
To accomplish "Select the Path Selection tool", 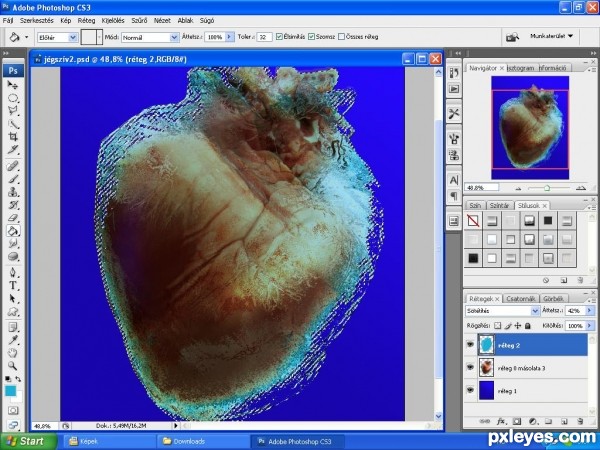I will coord(13,298).
